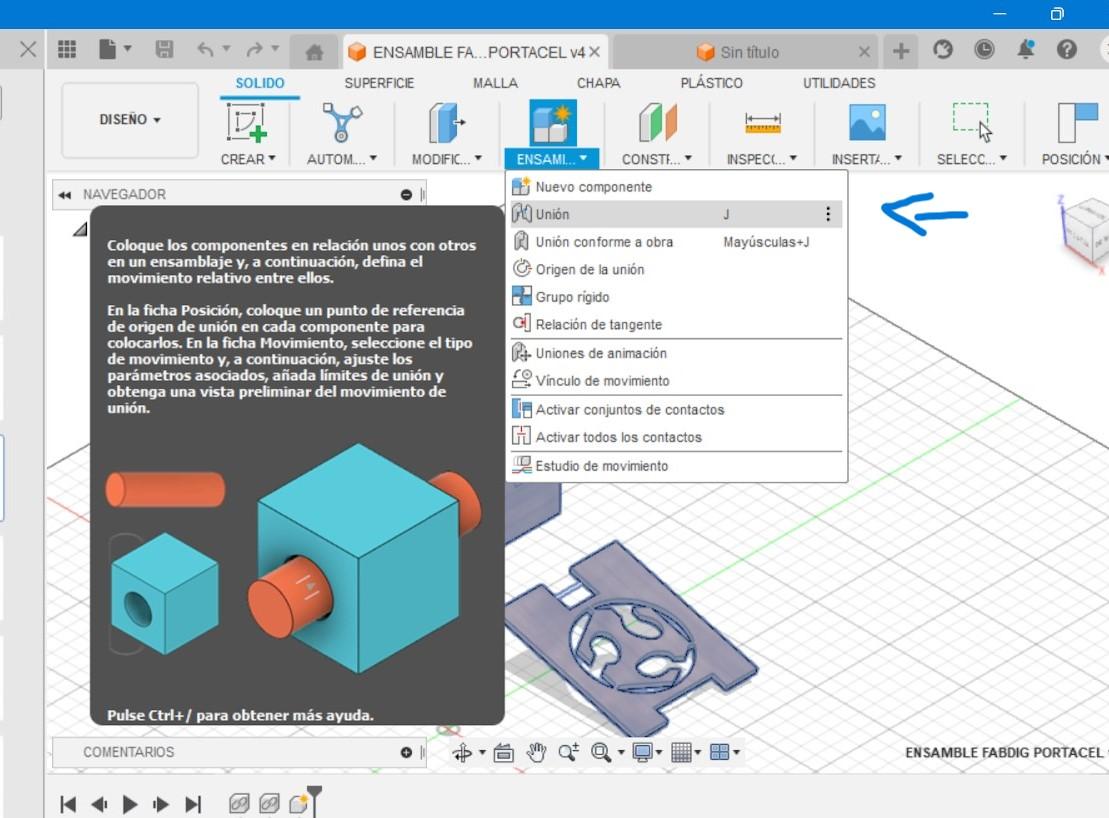Viewport: 1109px width, 818px height.
Task: Click the Select window tool icon
Action: coord(972,123)
